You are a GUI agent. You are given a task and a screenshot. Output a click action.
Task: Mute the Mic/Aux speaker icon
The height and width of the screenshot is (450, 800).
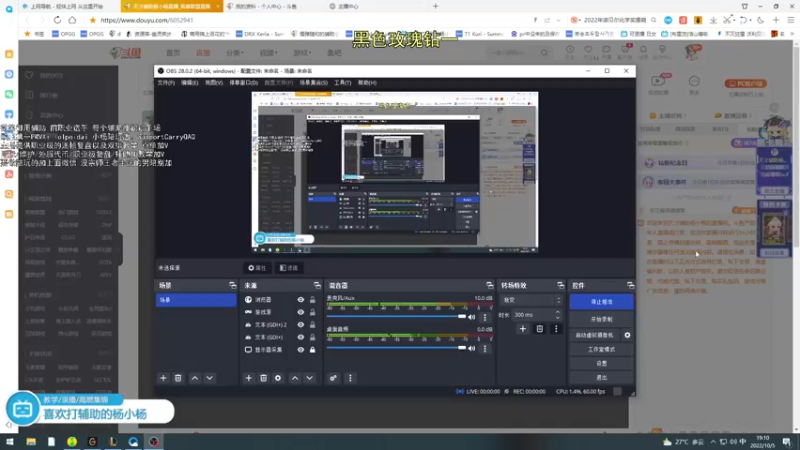(x=472, y=317)
